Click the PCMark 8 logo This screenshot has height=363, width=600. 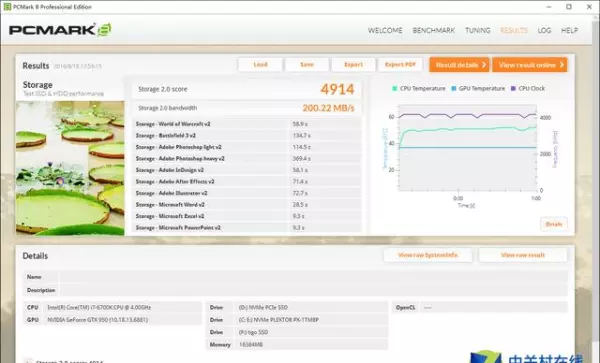(x=60, y=30)
